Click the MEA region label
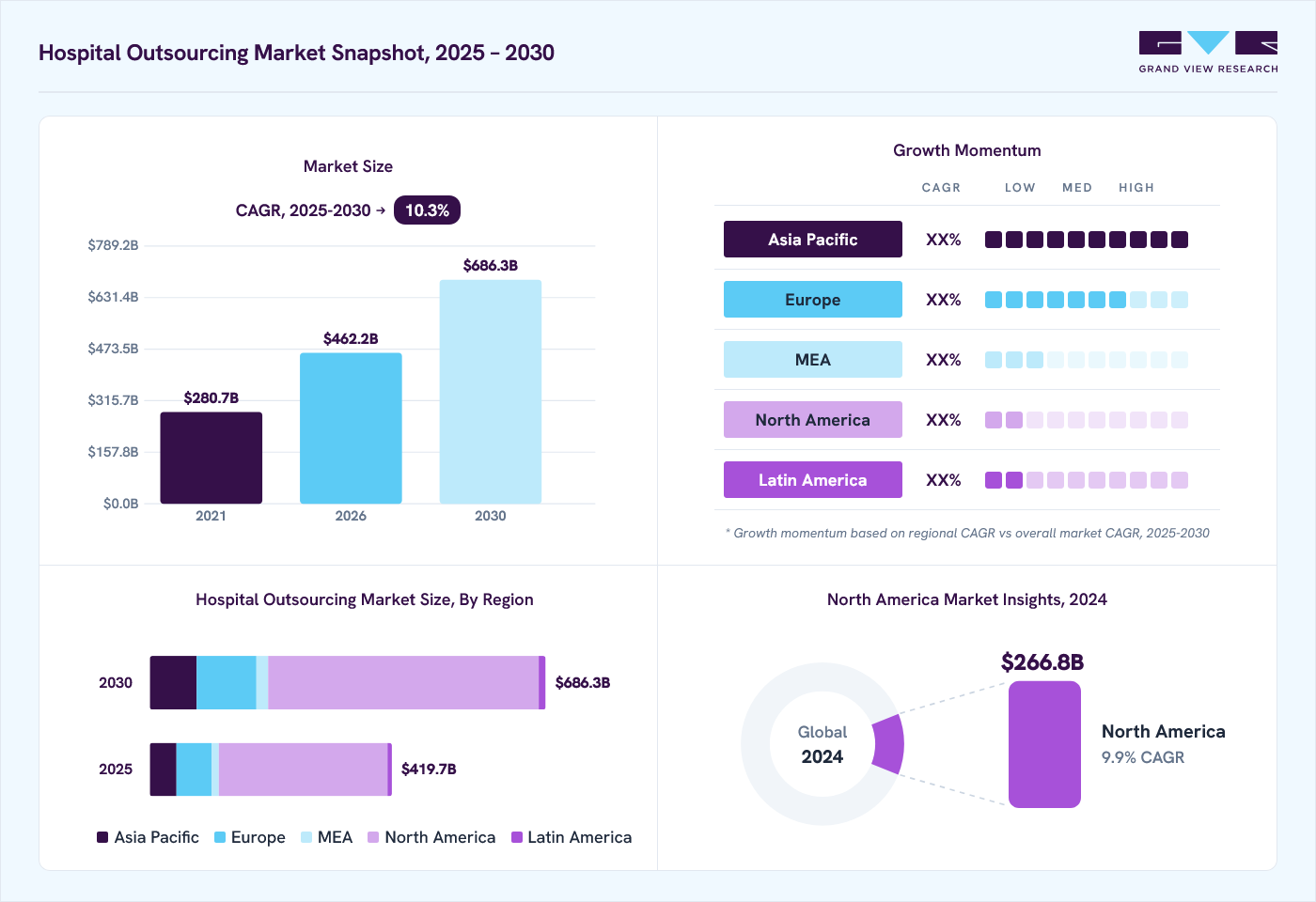The image size is (1316, 902). (813, 360)
